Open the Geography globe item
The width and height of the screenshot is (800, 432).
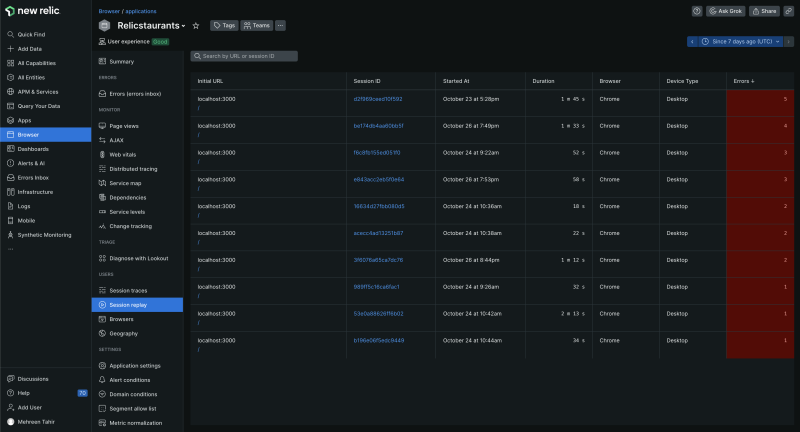click(x=123, y=333)
